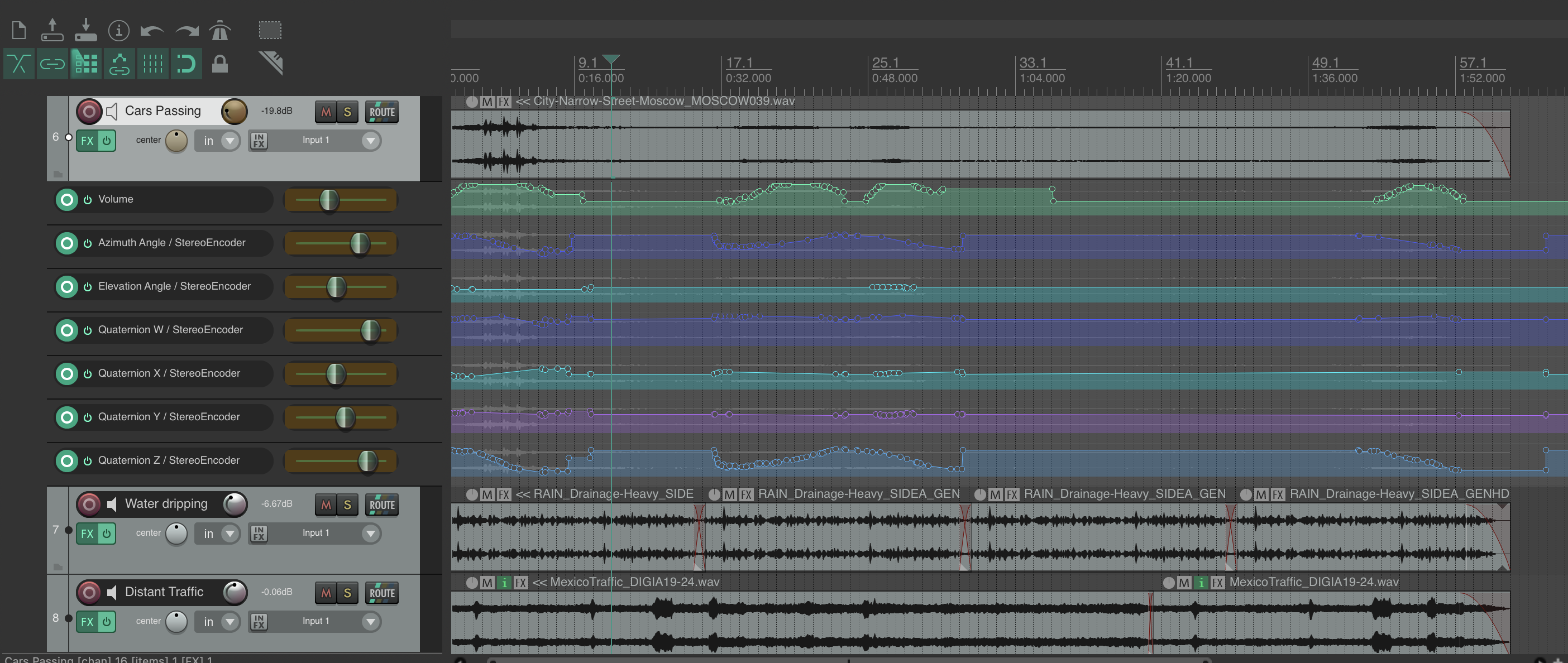Toggle snap icon in toolbar

pyautogui.click(x=187, y=63)
